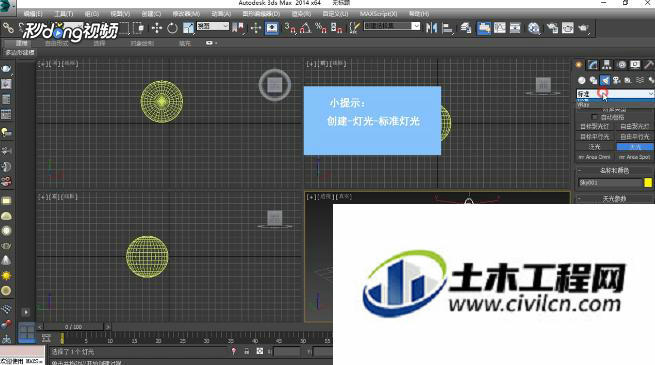Switch to the Modify command panel tab
655x365 pixels.
click(x=593, y=65)
